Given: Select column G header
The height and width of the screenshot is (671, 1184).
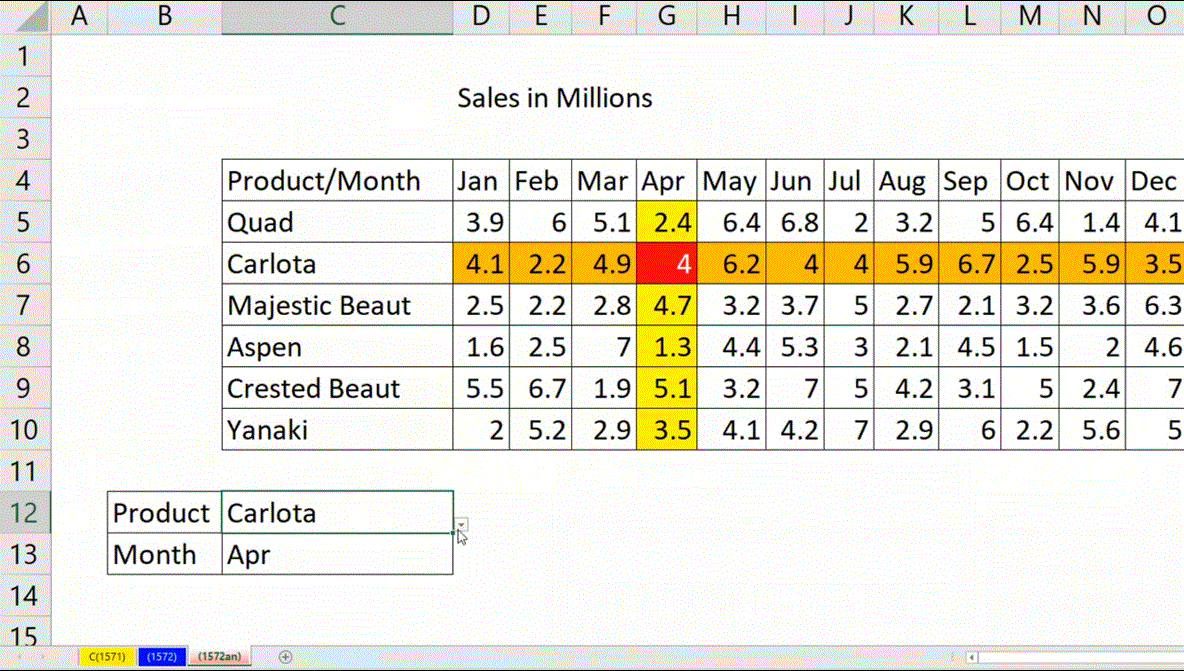Looking at the screenshot, I should click(x=667, y=17).
